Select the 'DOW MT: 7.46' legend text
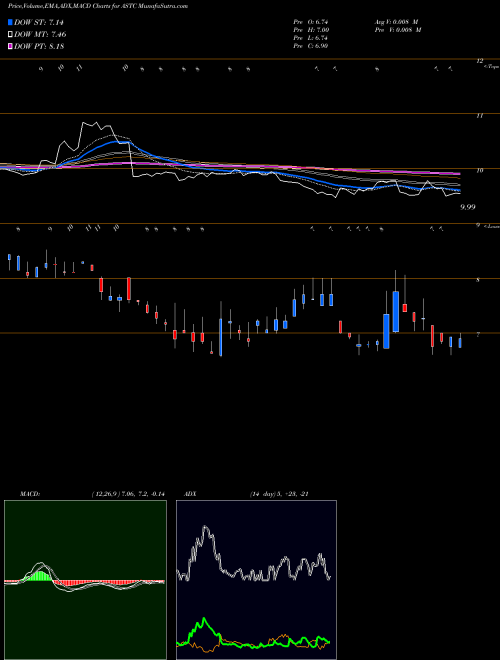The image size is (500, 660). pyautogui.click(x=40, y=35)
